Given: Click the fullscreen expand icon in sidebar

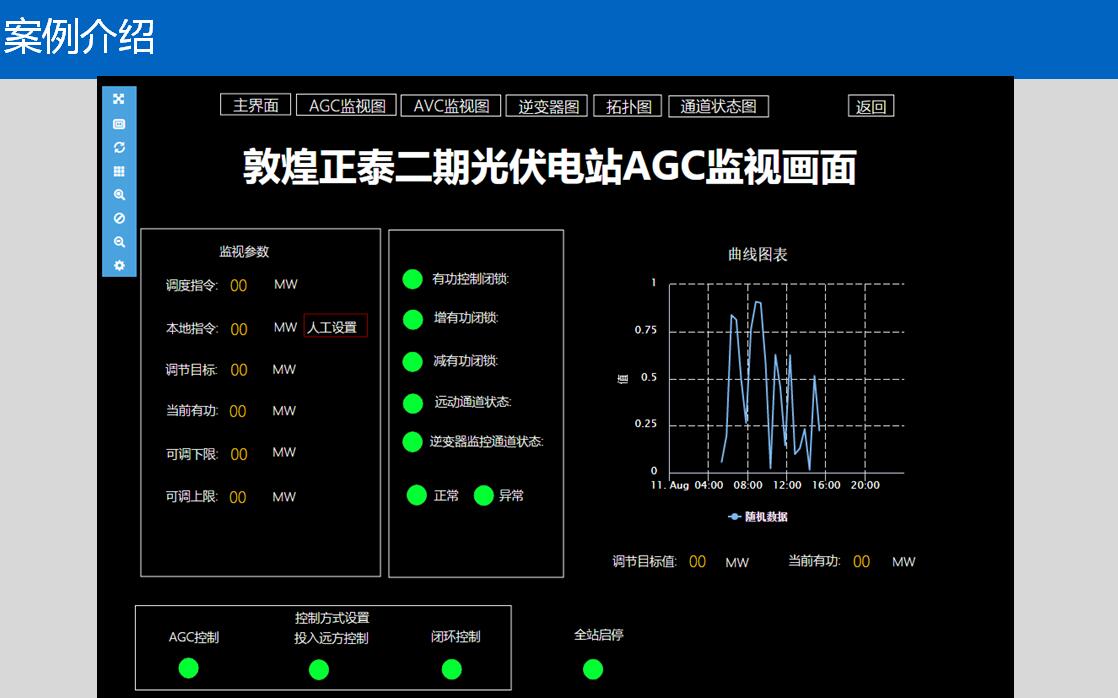Looking at the screenshot, I should pos(119,99).
